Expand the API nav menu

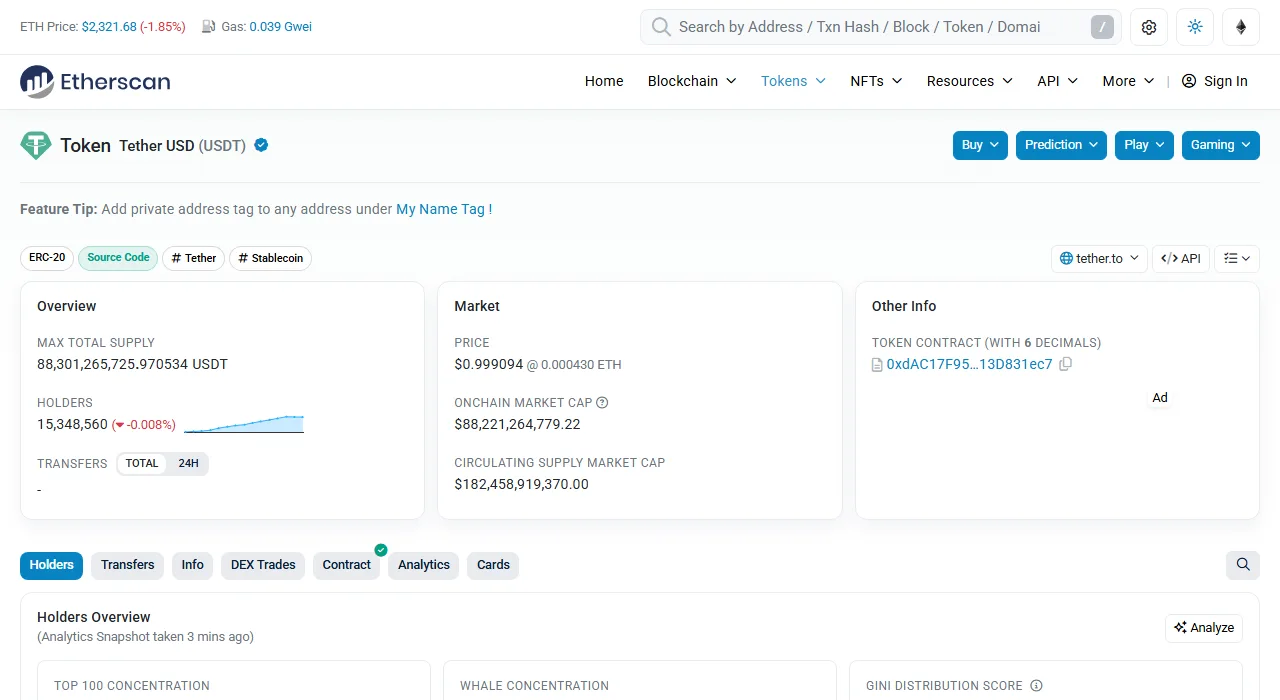1057,81
